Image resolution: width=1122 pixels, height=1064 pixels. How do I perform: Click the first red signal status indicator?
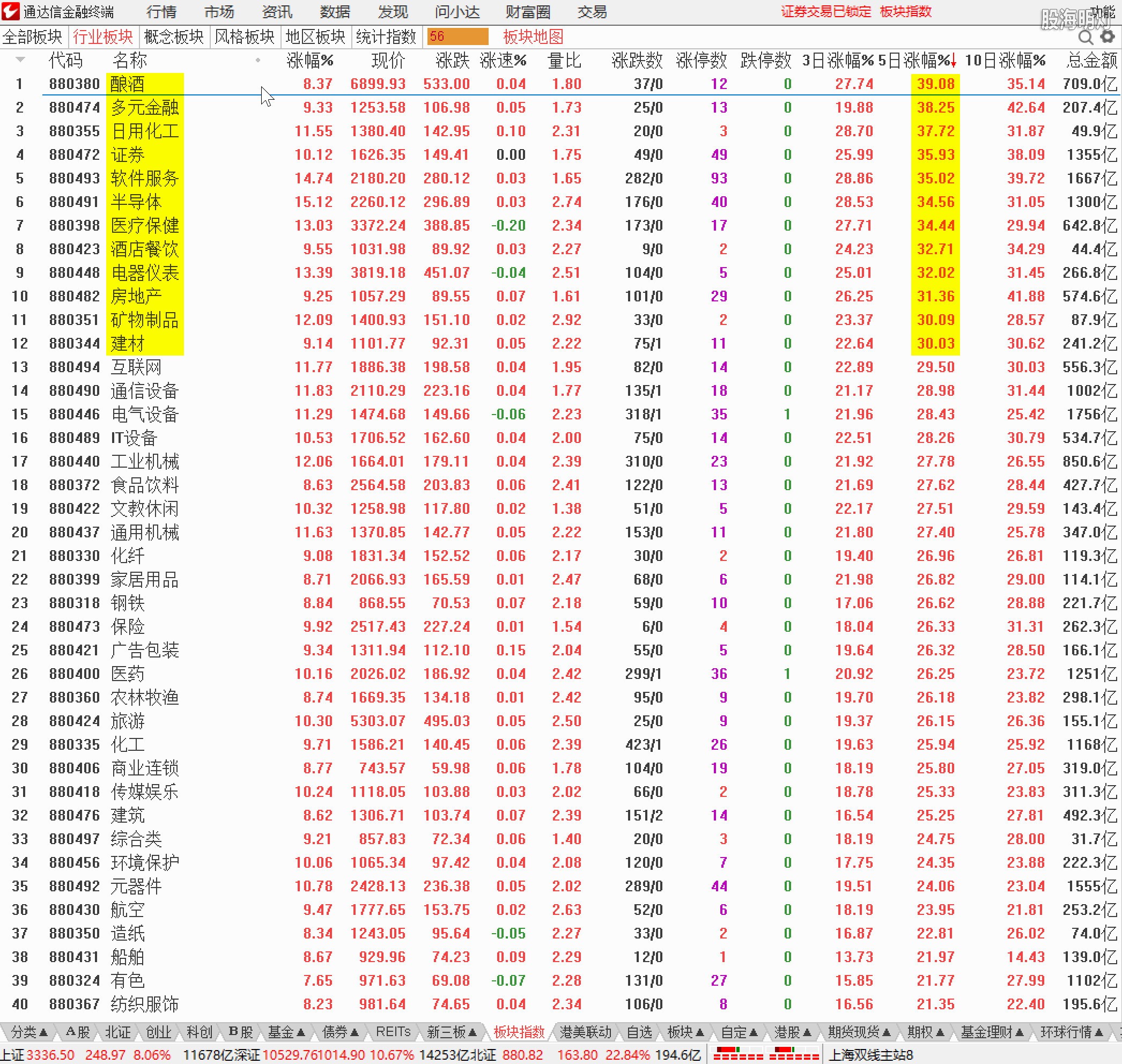point(738,1054)
